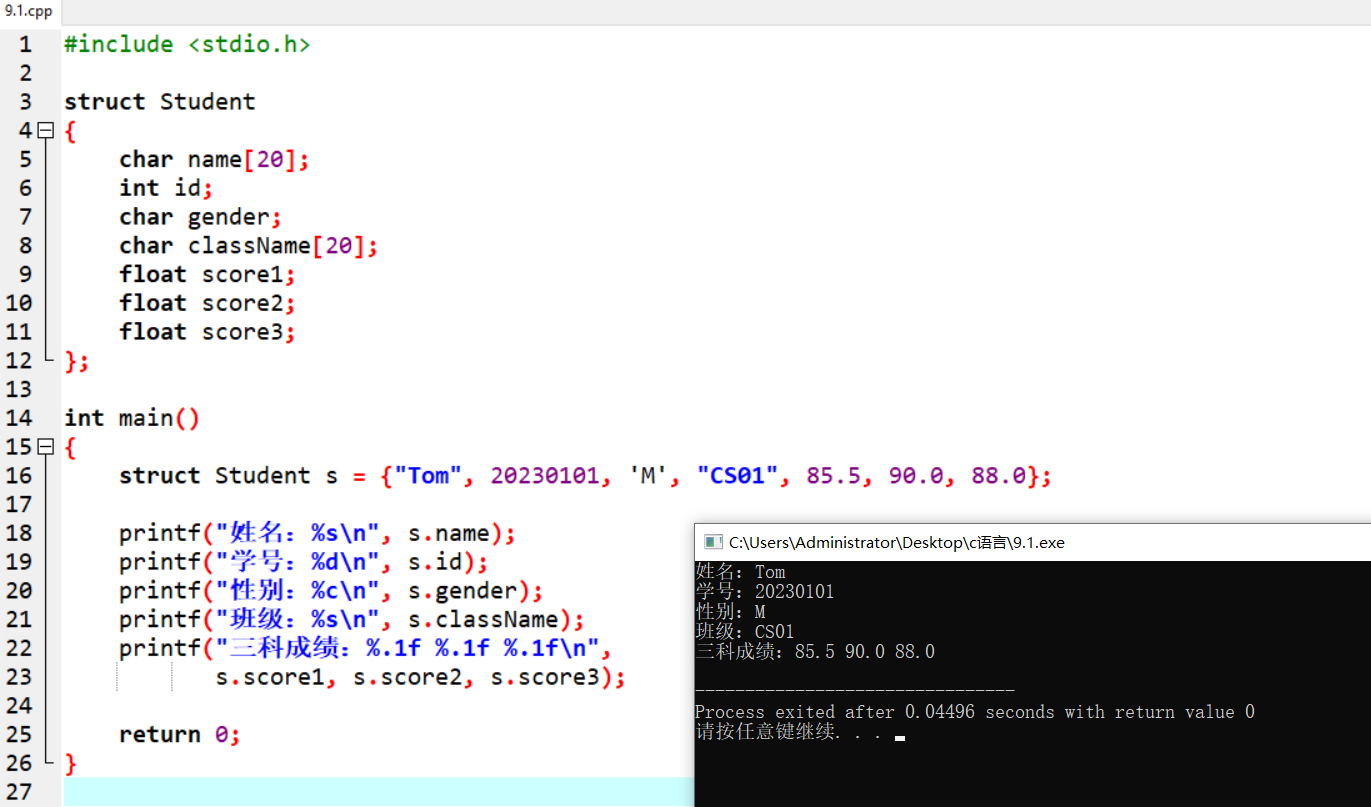Click line number 24 in gutter
Image resolution: width=1371 pixels, height=807 pixels.
click(x=18, y=706)
